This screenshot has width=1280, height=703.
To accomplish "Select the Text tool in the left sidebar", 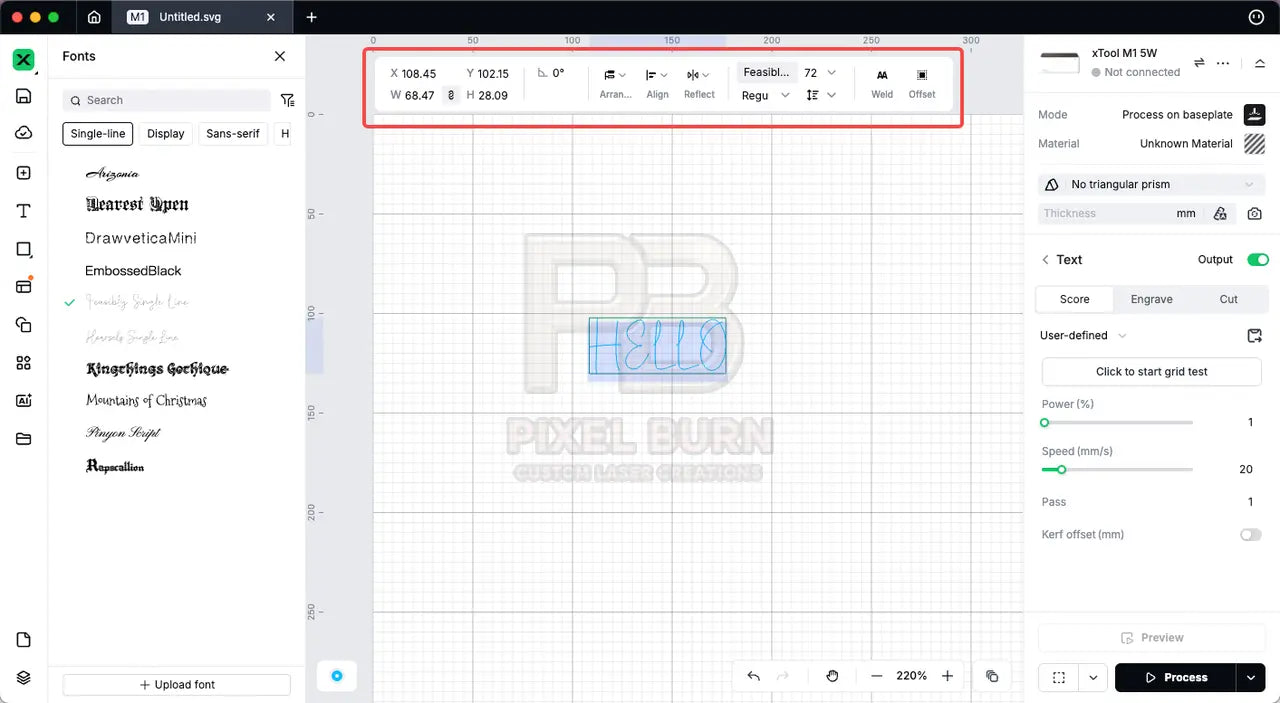I will (x=24, y=210).
